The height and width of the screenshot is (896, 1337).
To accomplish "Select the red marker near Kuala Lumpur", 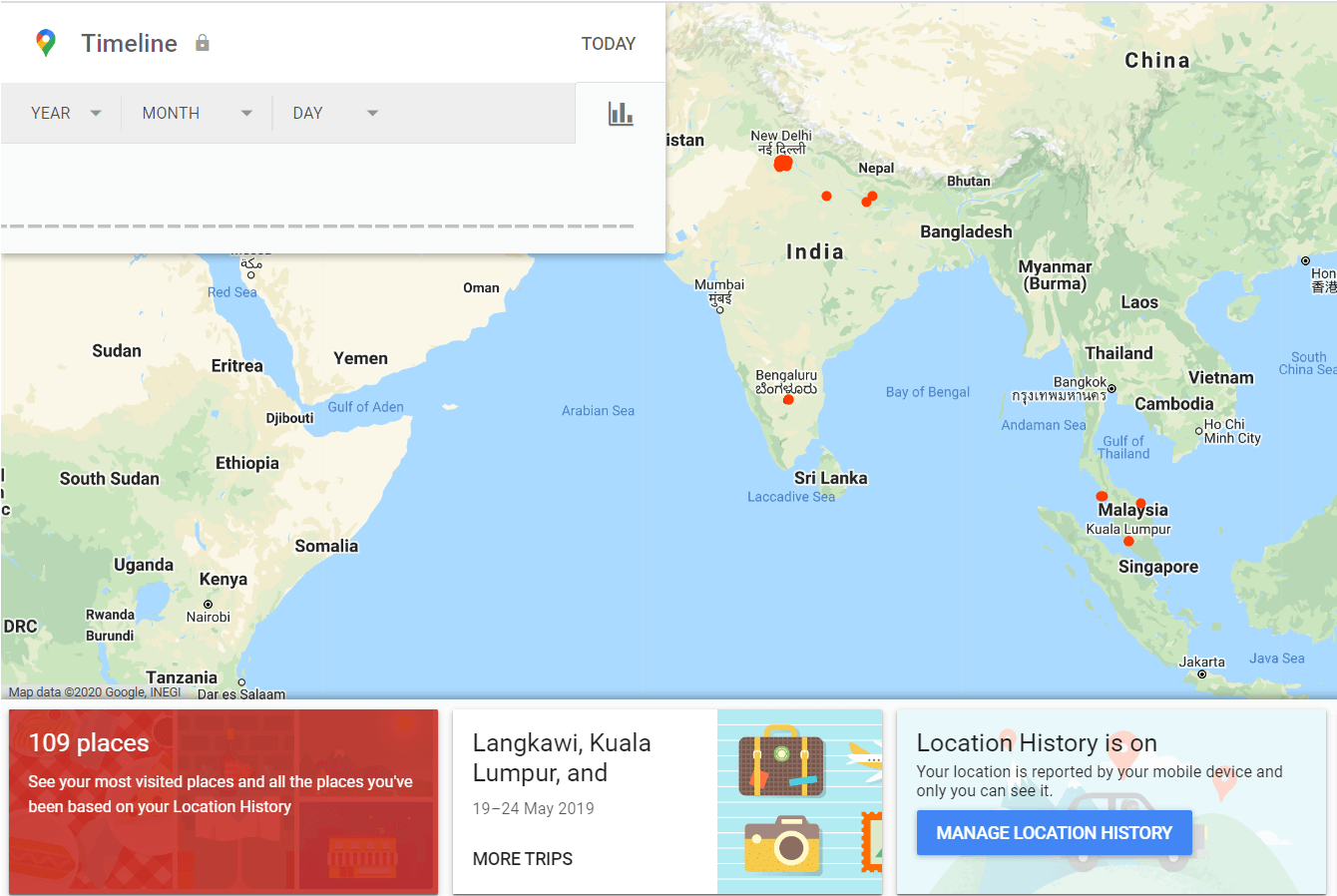I will pos(1128,541).
